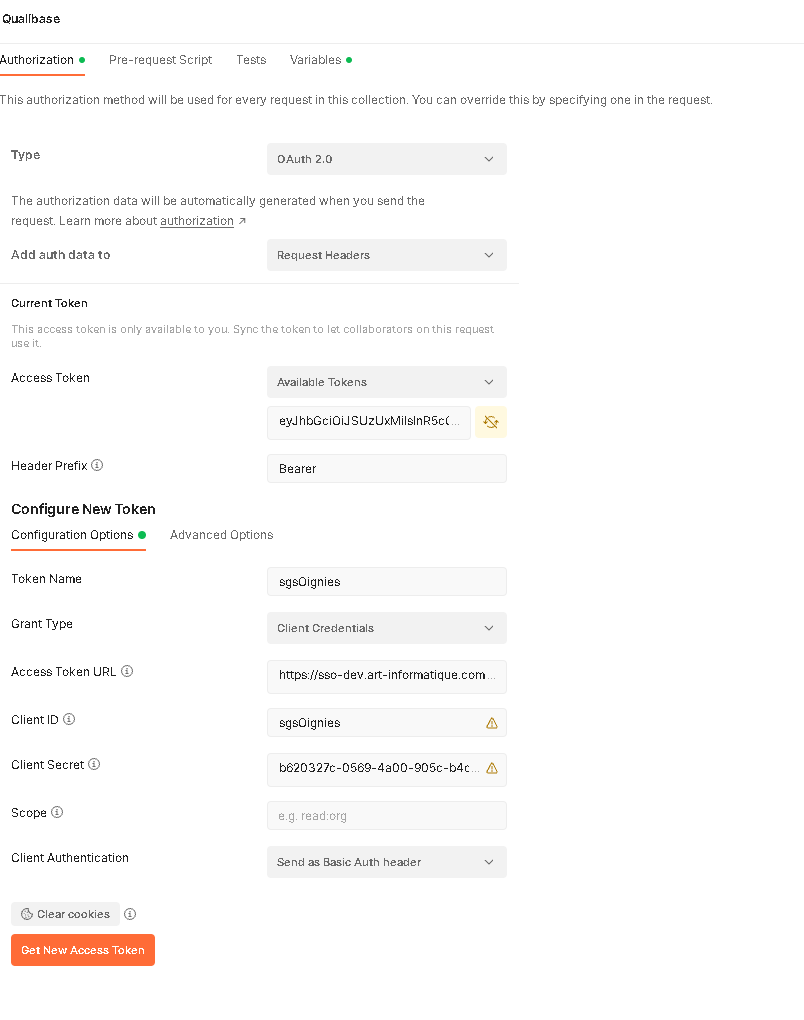Click into the Scope input field
The height and width of the screenshot is (1020, 804).
(386, 816)
